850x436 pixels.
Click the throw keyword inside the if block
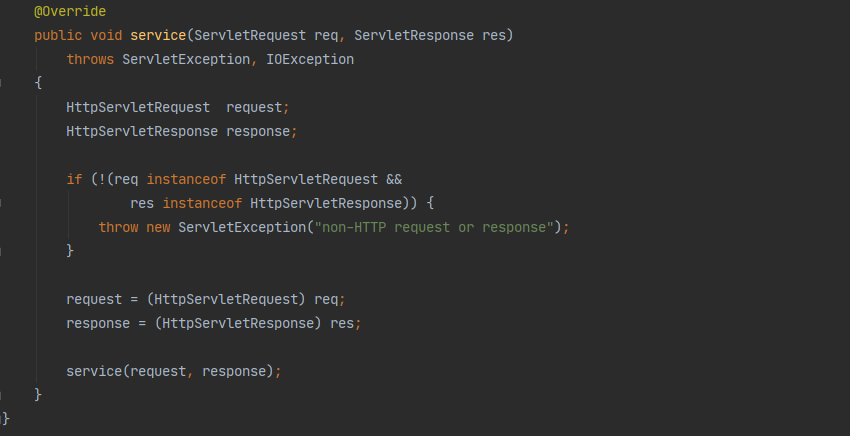click(x=118, y=227)
